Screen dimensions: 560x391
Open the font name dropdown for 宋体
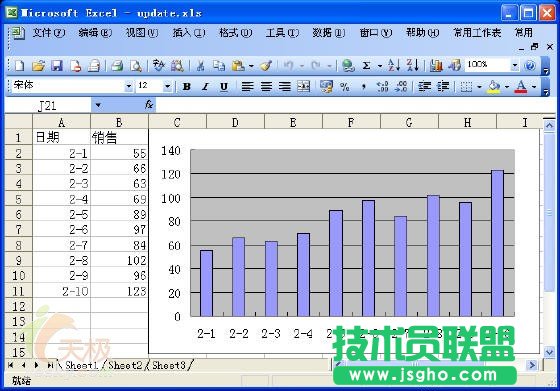click(129, 86)
